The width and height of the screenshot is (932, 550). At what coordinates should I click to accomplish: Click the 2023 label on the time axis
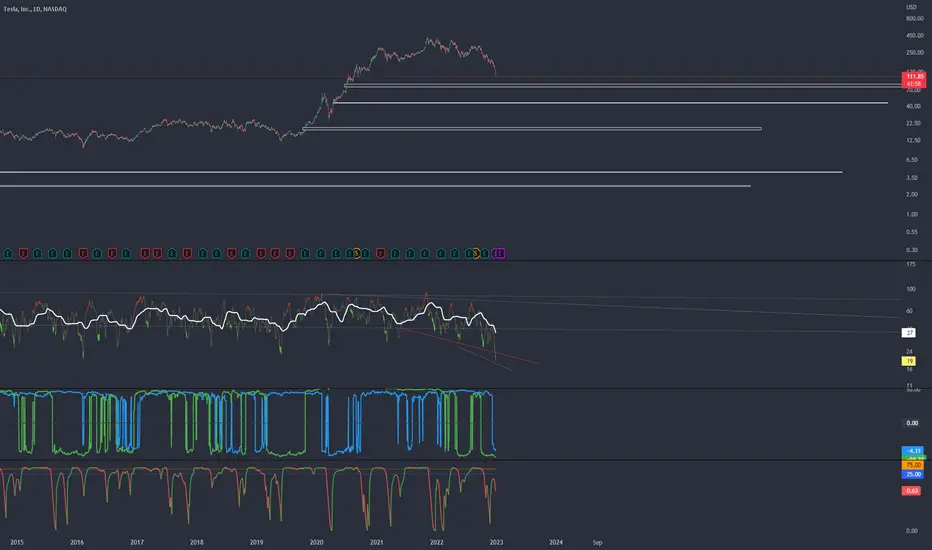coord(496,542)
